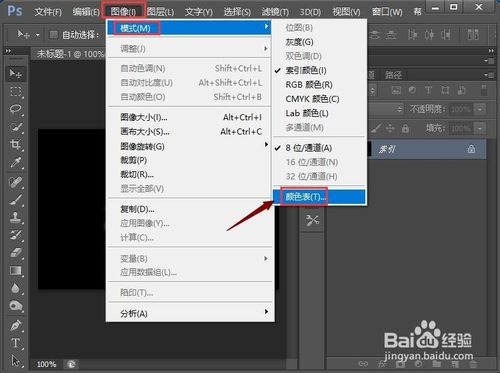Click the 100% zoom field in status bar
500x373 pixels.
click(x=46, y=364)
